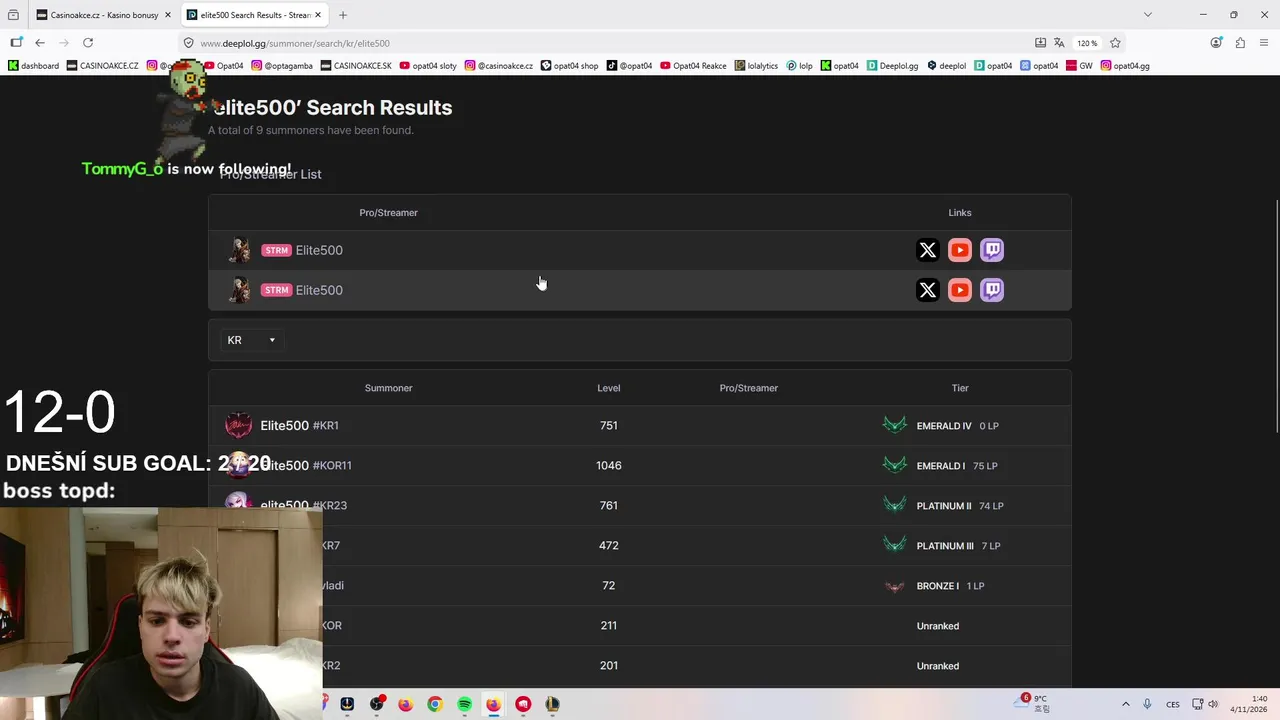Open the Firefox application menu
1280x720 pixels.
[1264, 43]
